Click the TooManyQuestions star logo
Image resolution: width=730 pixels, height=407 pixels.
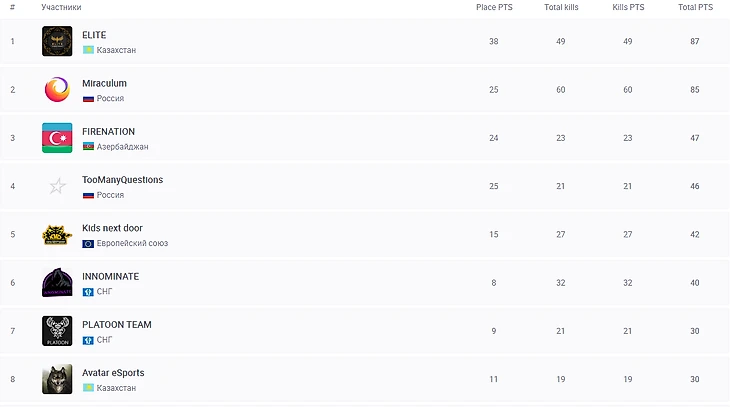[x=57, y=186]
